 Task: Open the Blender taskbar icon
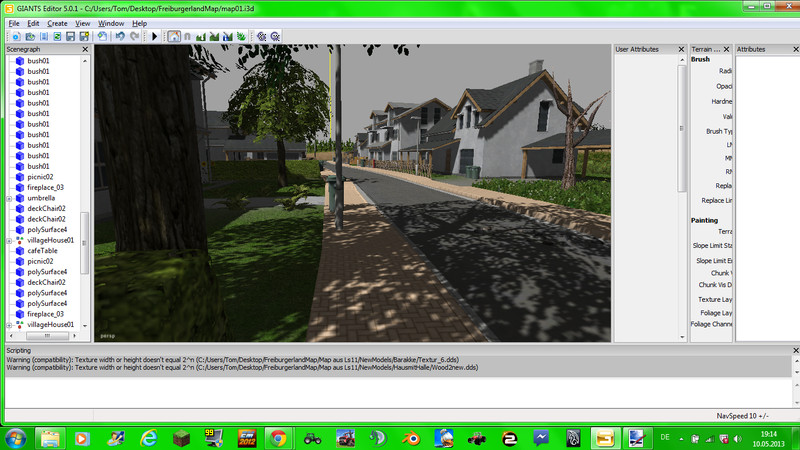click(411, 438)
